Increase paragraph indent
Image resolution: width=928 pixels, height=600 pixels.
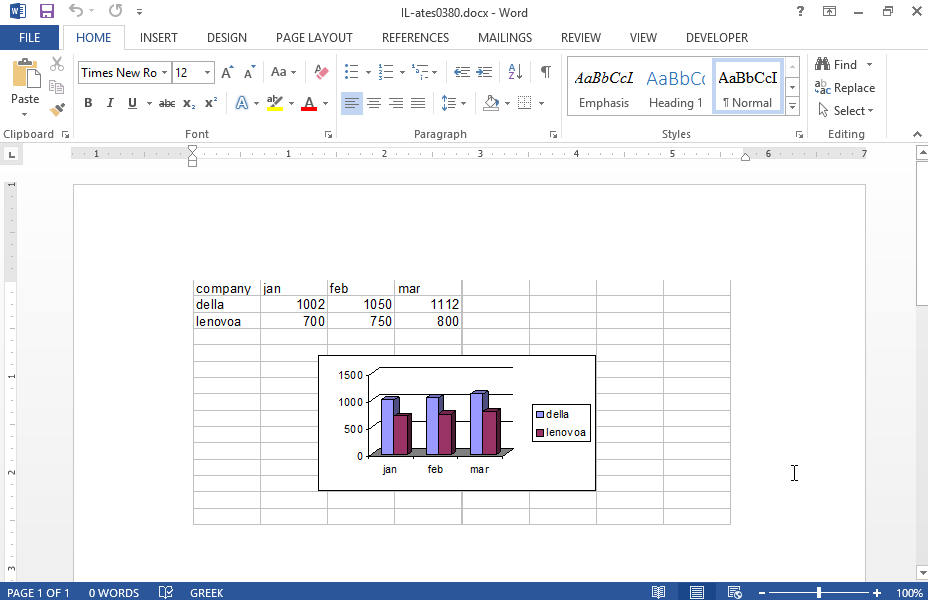click(484, 72)
